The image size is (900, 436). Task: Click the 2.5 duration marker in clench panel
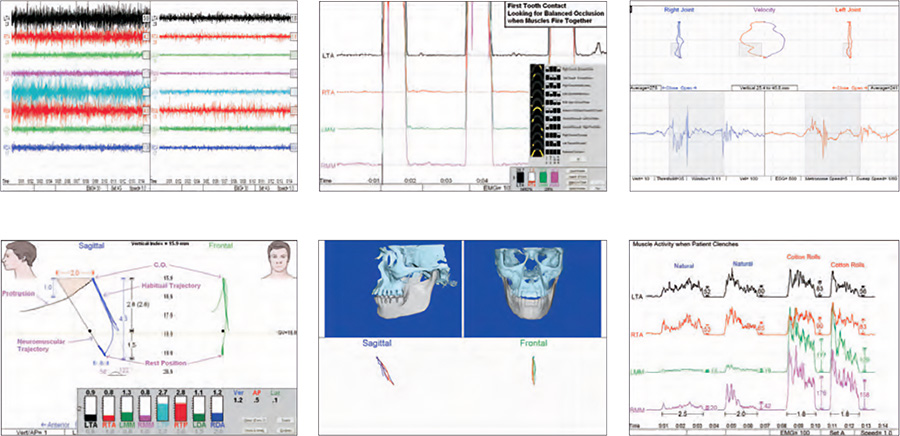pos(682,414)
